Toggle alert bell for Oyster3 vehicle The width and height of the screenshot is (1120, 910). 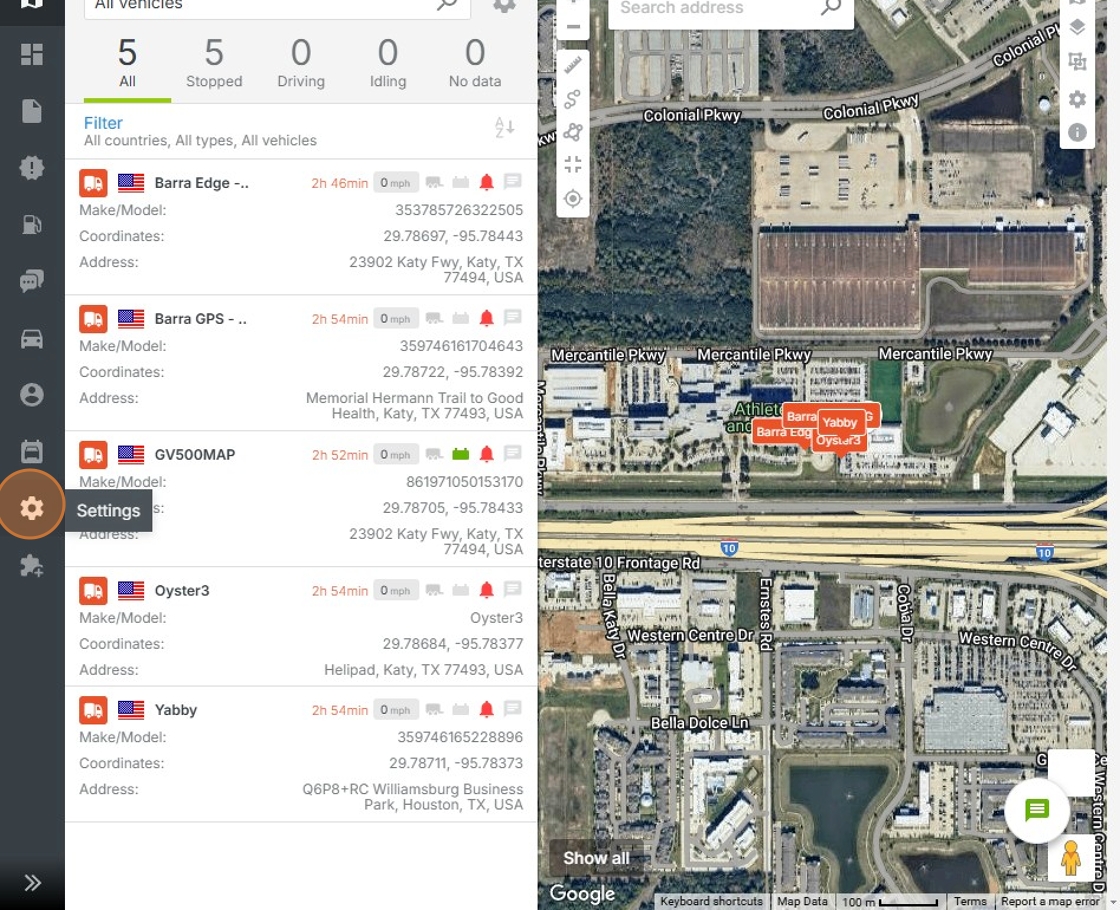click(486, 590)
